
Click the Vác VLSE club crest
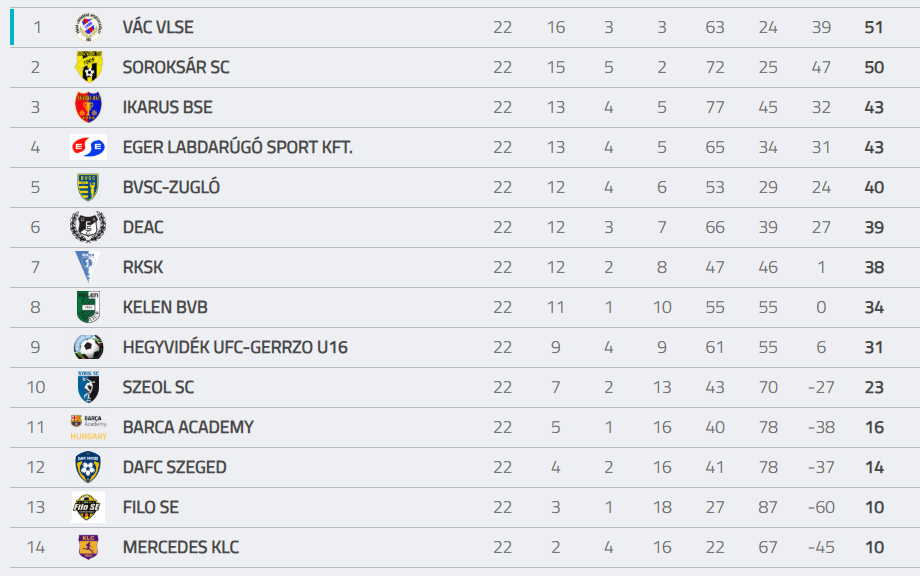click(89, 27)
